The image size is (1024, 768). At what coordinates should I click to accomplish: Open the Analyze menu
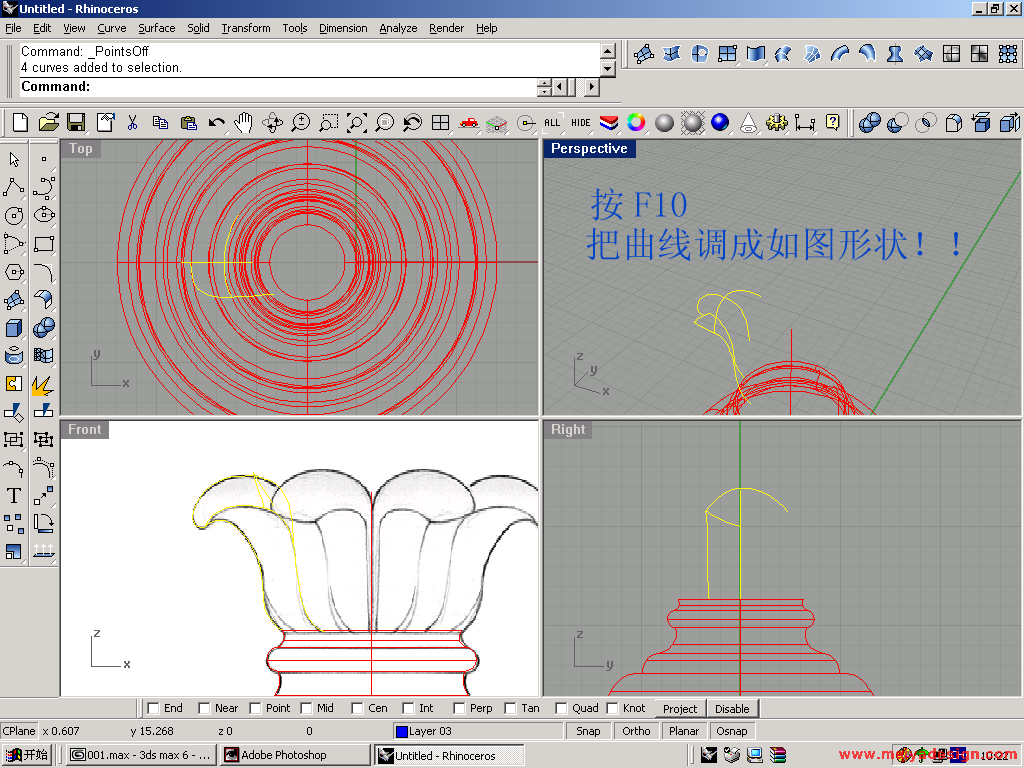(x=398, y=28)
